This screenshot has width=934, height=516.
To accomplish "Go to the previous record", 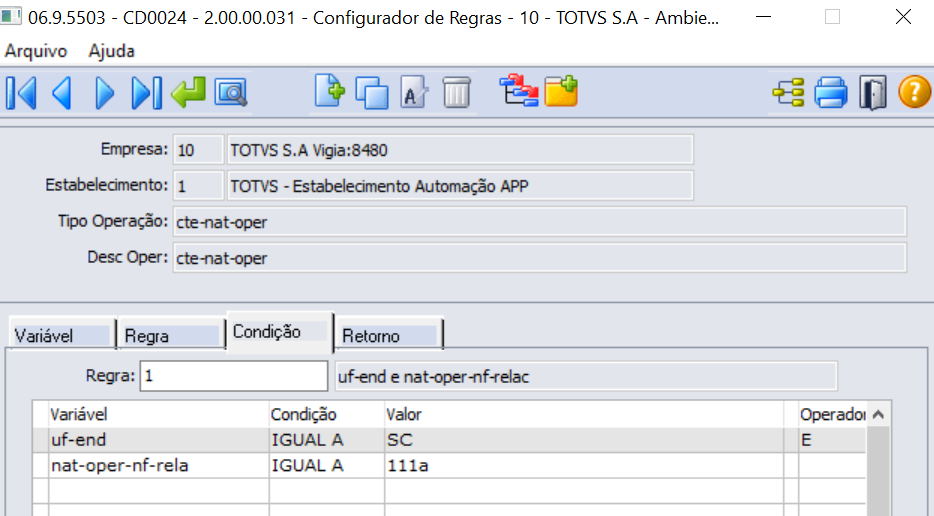I will click(62, 93).
